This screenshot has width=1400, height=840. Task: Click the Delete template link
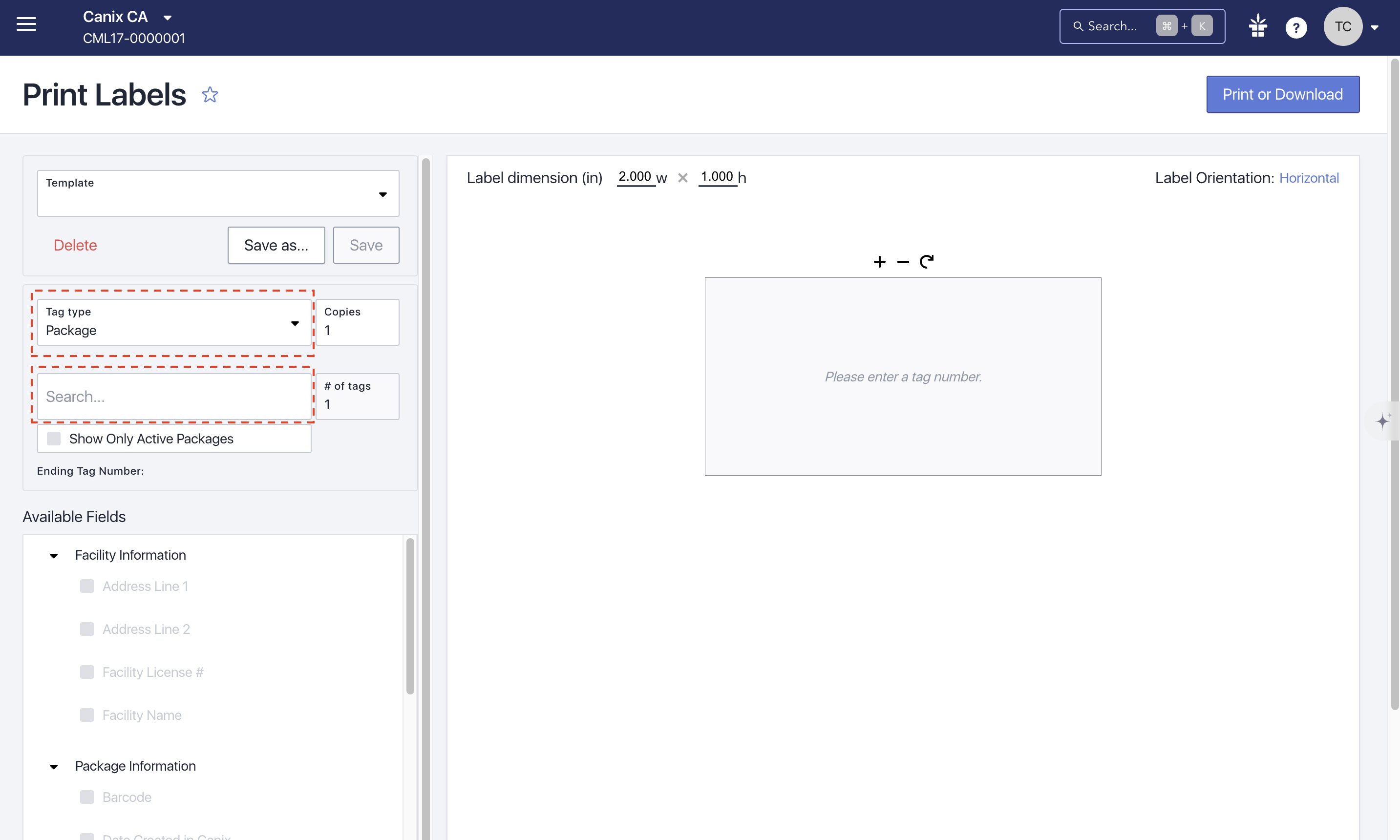point(75,245)
